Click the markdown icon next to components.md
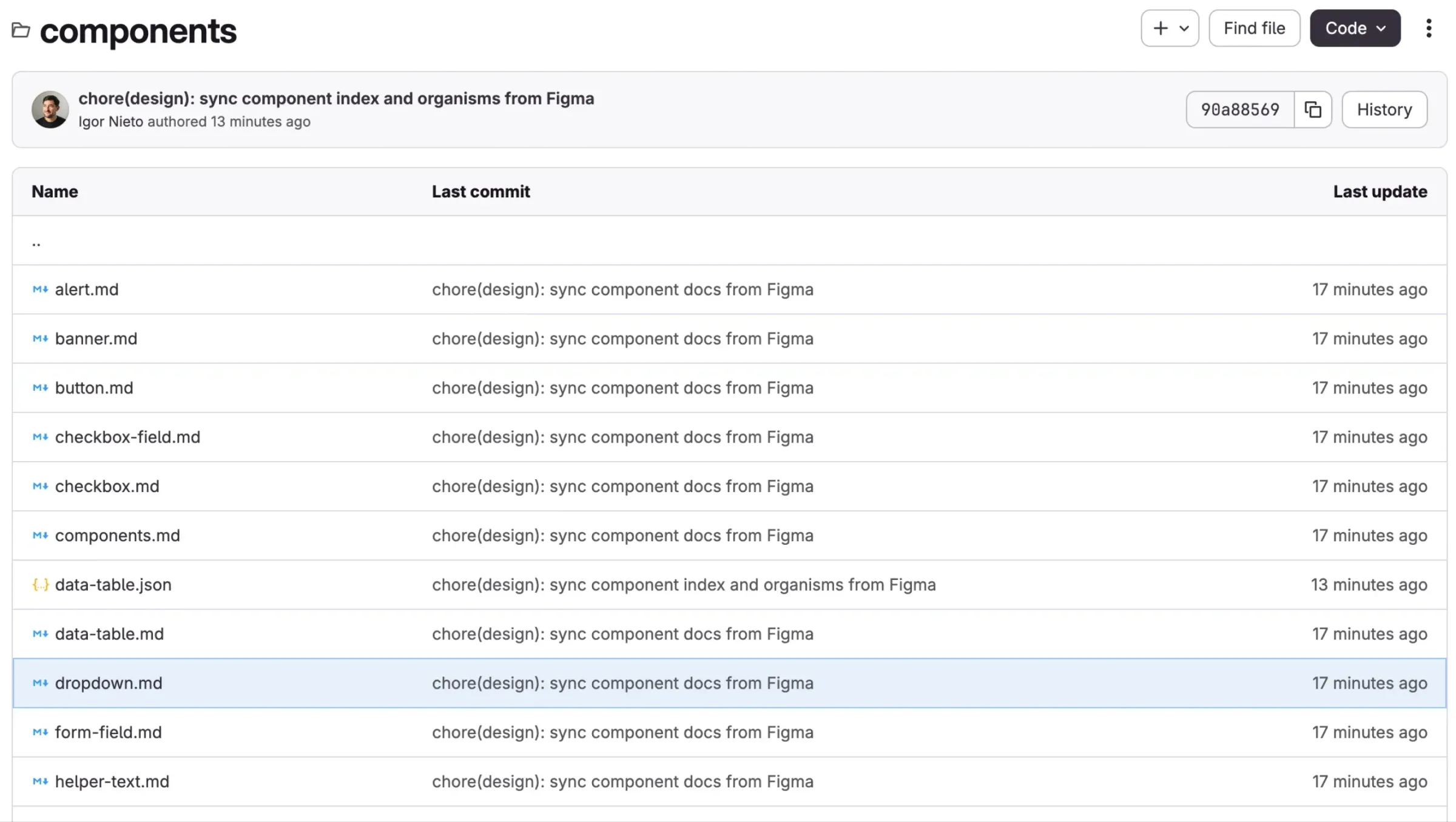 point(40,535)
